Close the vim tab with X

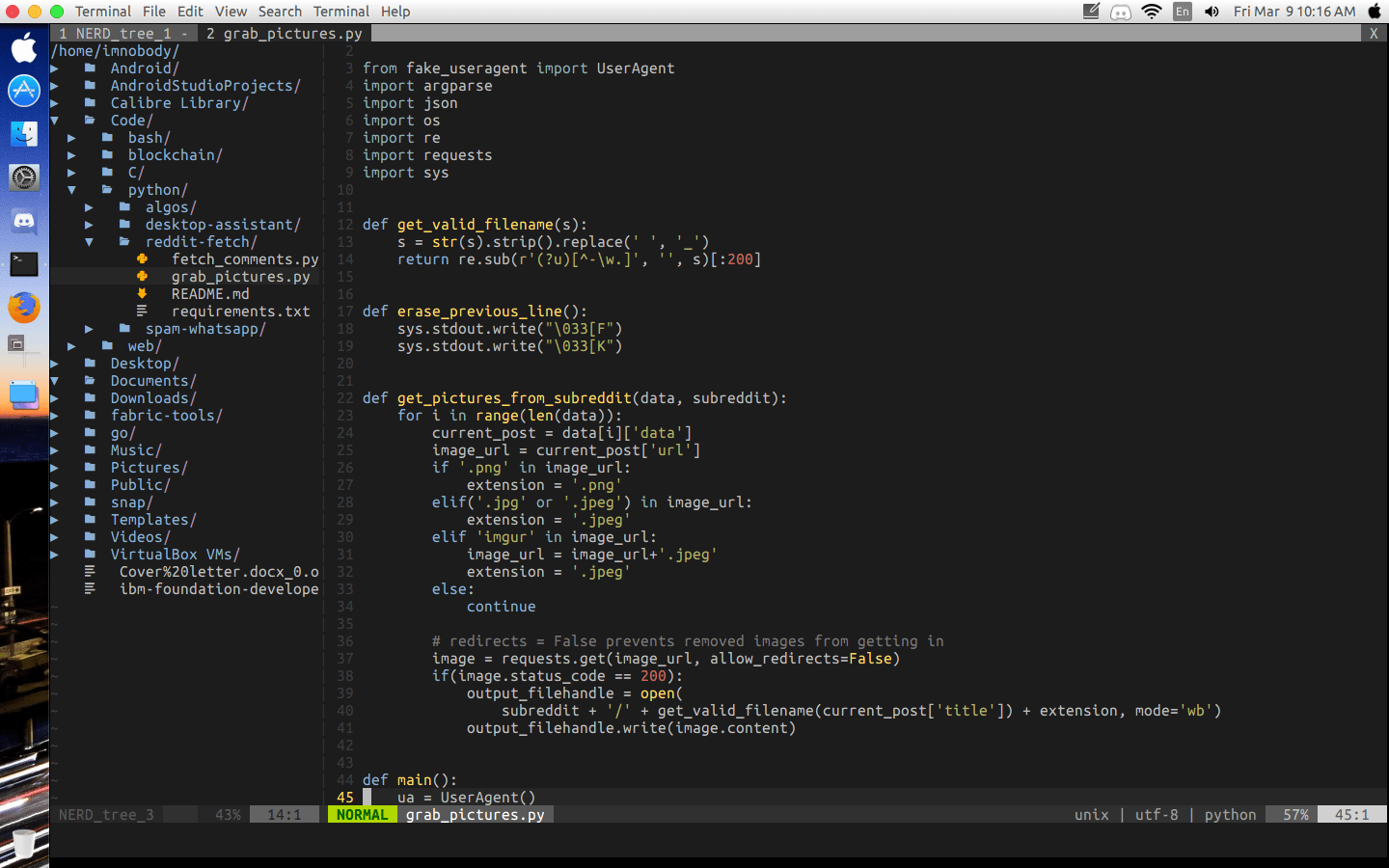tap(1374, 34)
